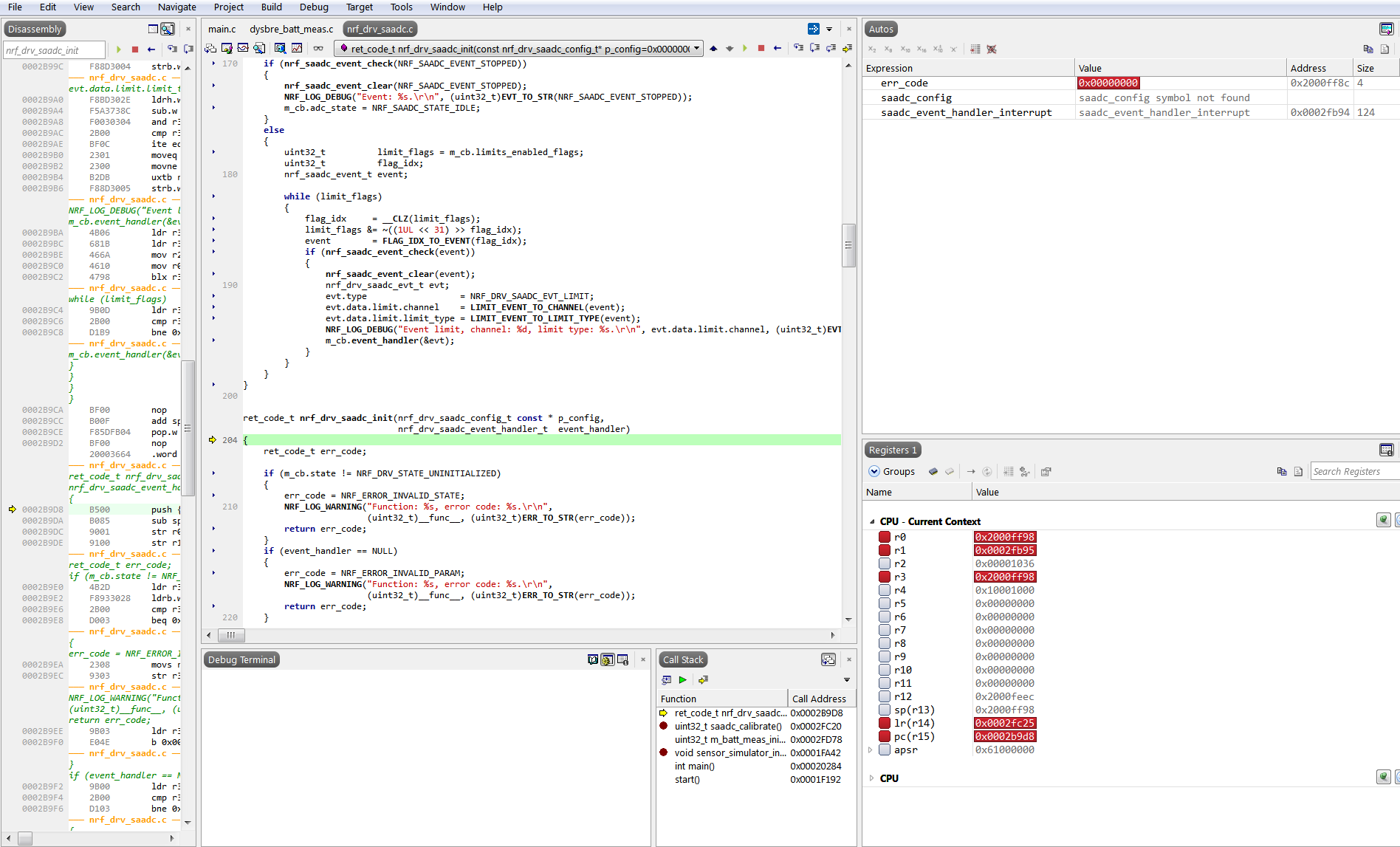Click the Call Stack panel window selector icon
Screen dimensions: 1400x847
[828, 659]
